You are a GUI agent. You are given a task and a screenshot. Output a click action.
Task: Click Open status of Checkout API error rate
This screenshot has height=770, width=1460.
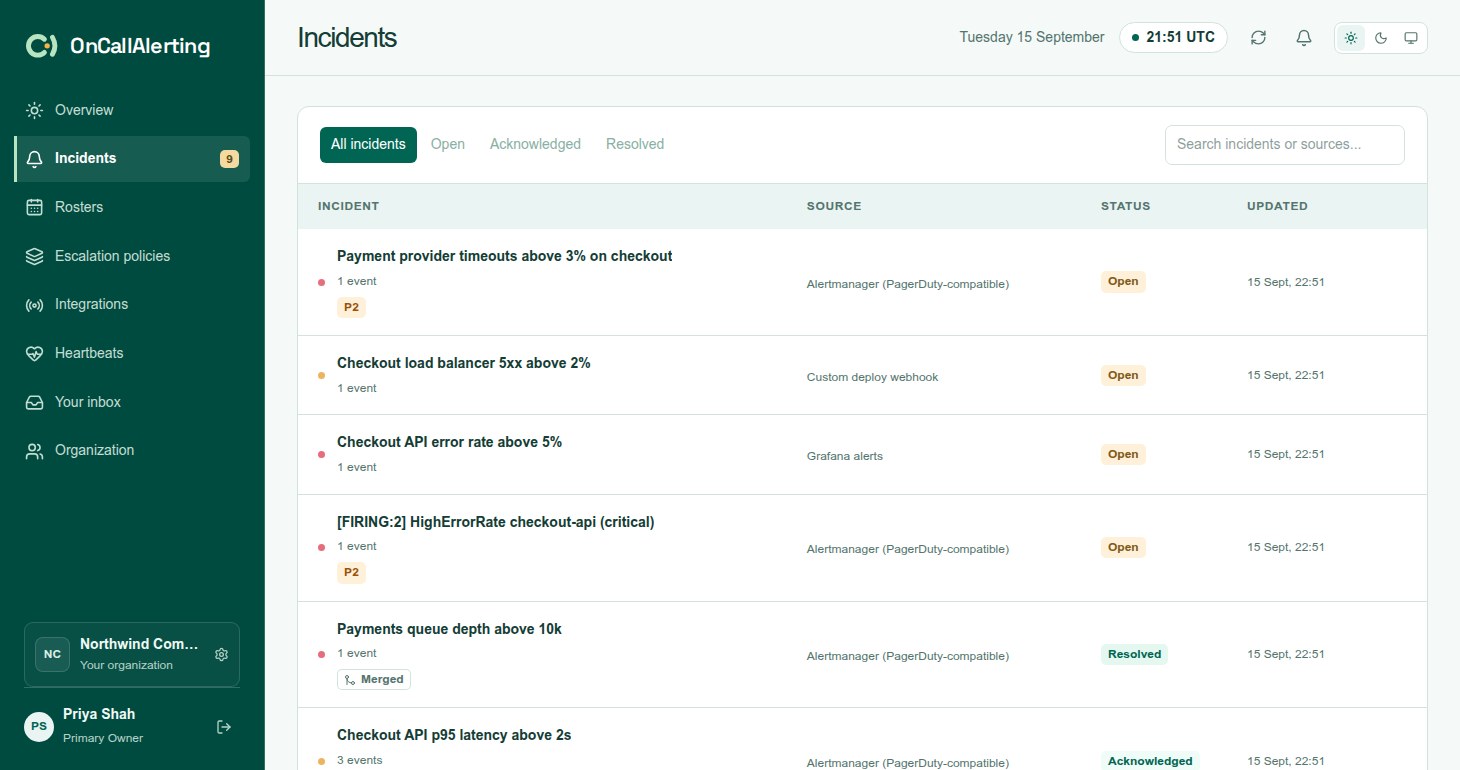click(x=1123, y=454)
